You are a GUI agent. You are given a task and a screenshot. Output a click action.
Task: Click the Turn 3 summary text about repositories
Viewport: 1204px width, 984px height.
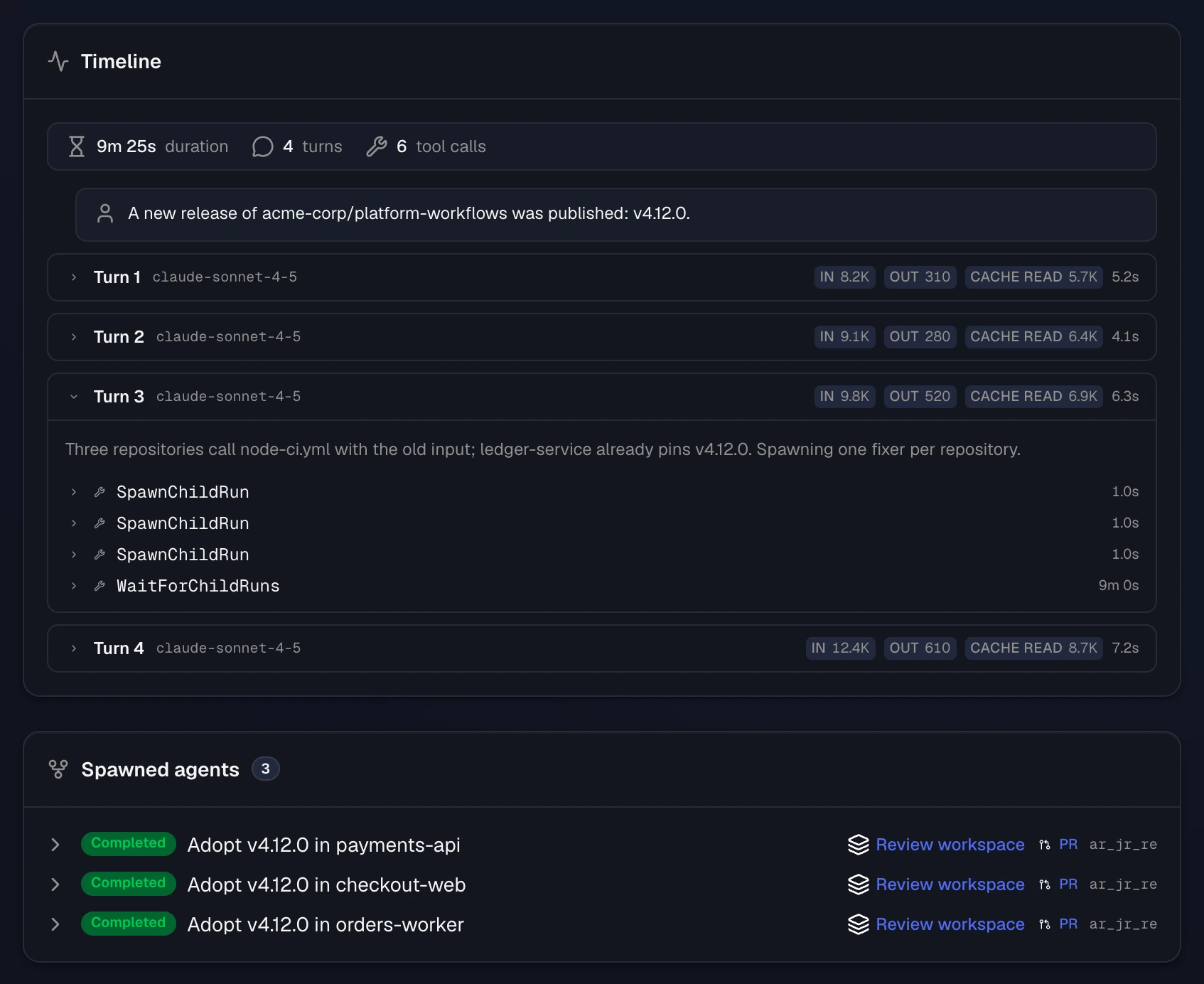(543, 449)
